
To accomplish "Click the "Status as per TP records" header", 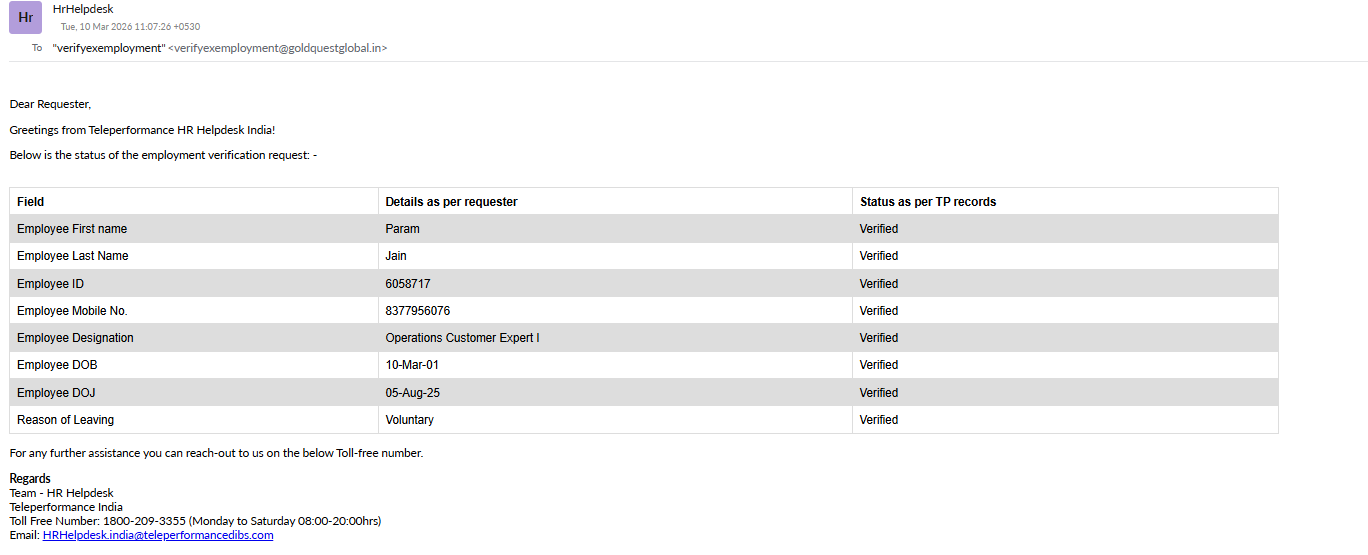I will (927, 202).
